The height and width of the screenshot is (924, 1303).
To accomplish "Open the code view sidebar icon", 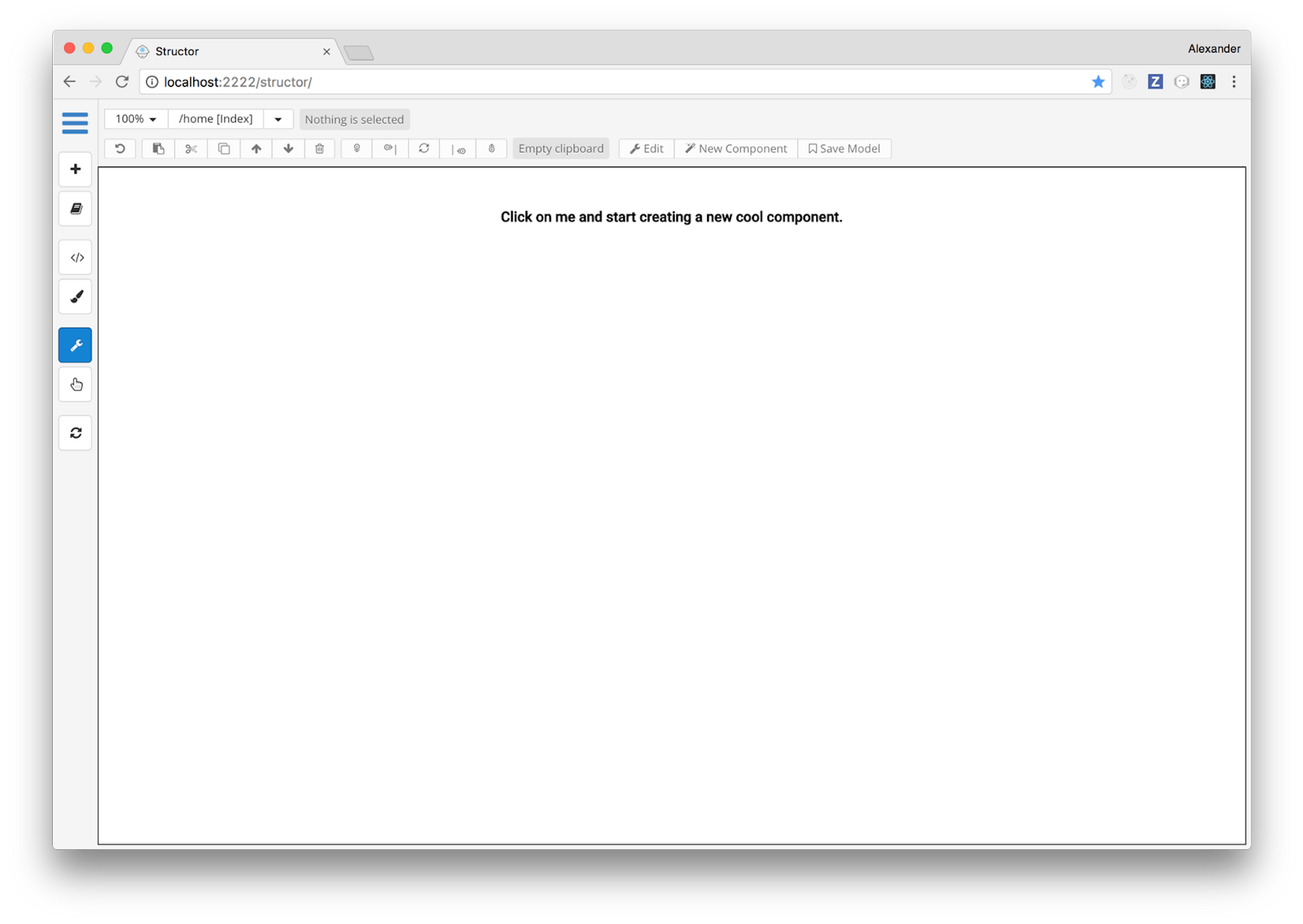I will [x=75, y=258].
